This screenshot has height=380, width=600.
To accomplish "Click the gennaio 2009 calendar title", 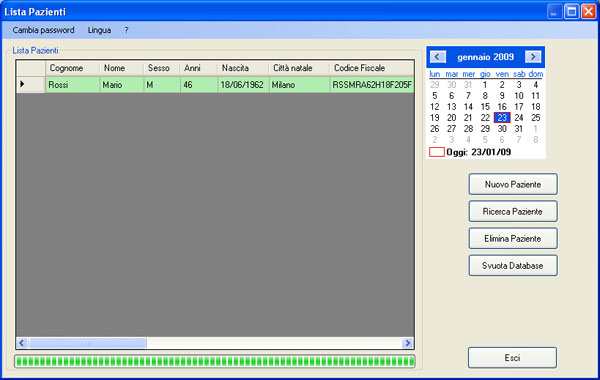I will pos(485,57).
